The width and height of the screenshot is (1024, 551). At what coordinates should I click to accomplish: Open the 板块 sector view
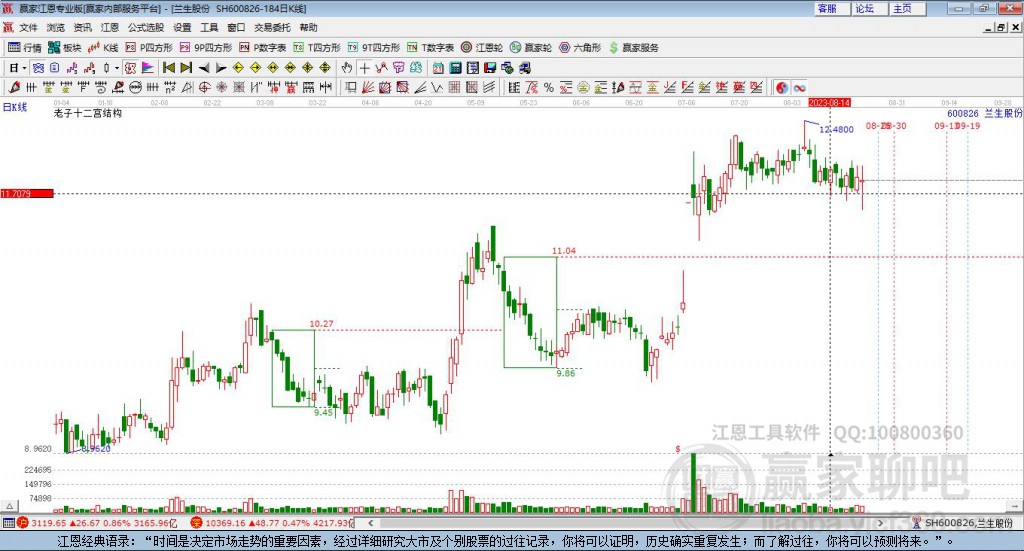(64, 48)
